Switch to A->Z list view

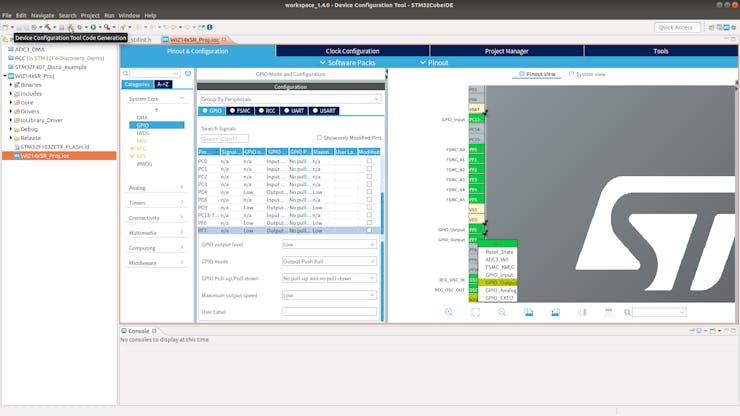pos(163,84)
